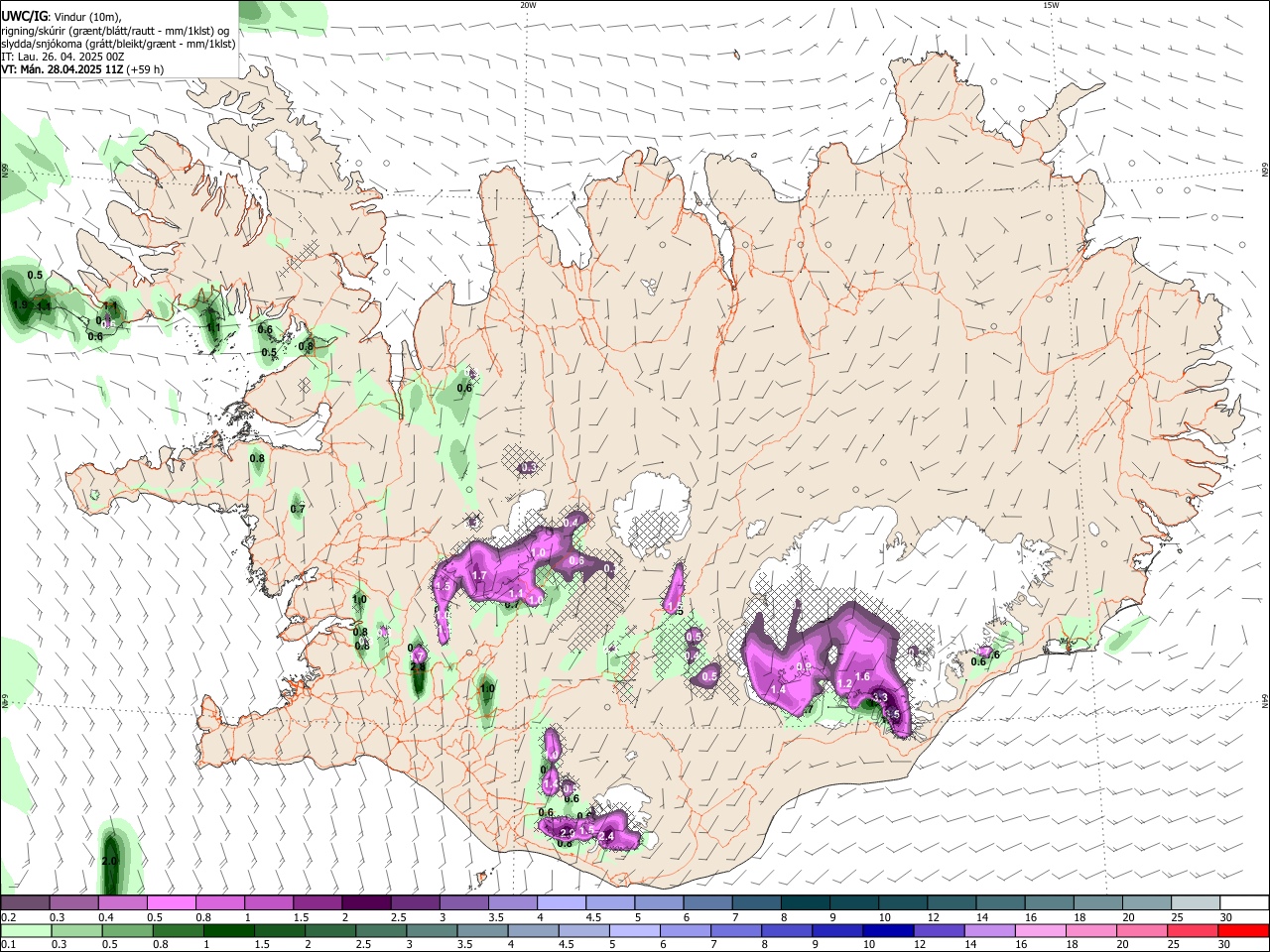
Task: Click the bright pink swatch between snow-scale 0.5 and 0.8
Action: coord(171,903)
